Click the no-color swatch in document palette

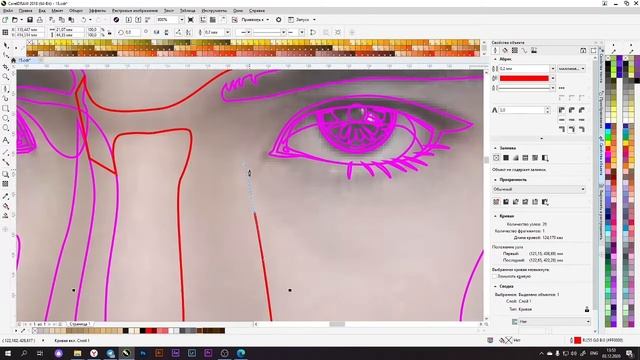point(35,331)
